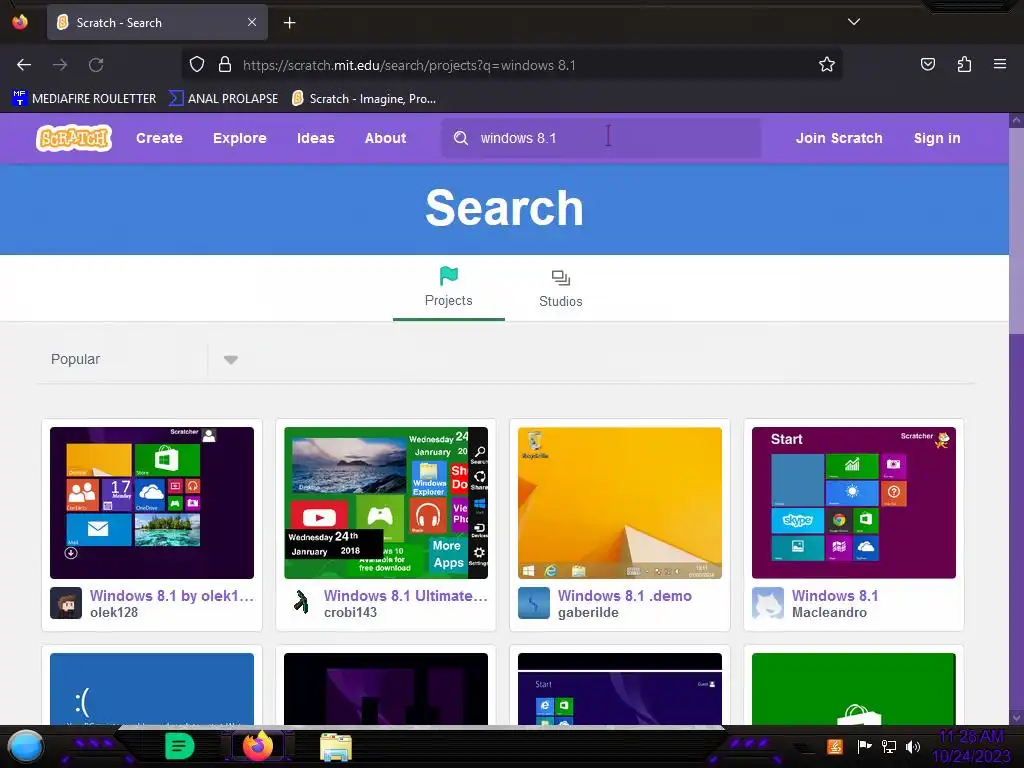This screenshot has height=768, width=1024.
Task: Click the Firefox taskbar icon
Action: tap(257, 746)
